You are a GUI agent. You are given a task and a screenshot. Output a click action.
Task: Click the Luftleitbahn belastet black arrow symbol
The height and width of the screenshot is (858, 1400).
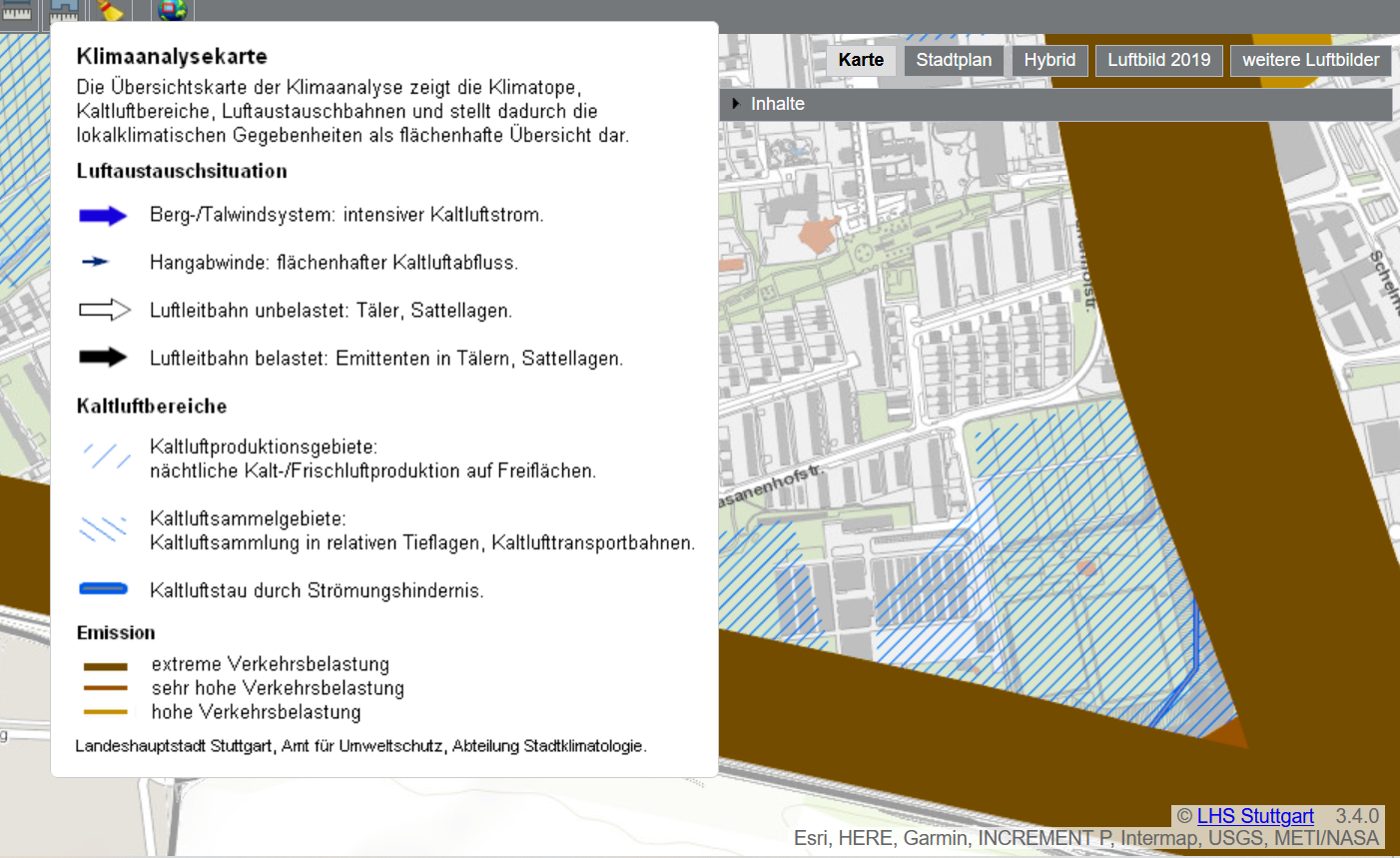(x=101, y=358)
